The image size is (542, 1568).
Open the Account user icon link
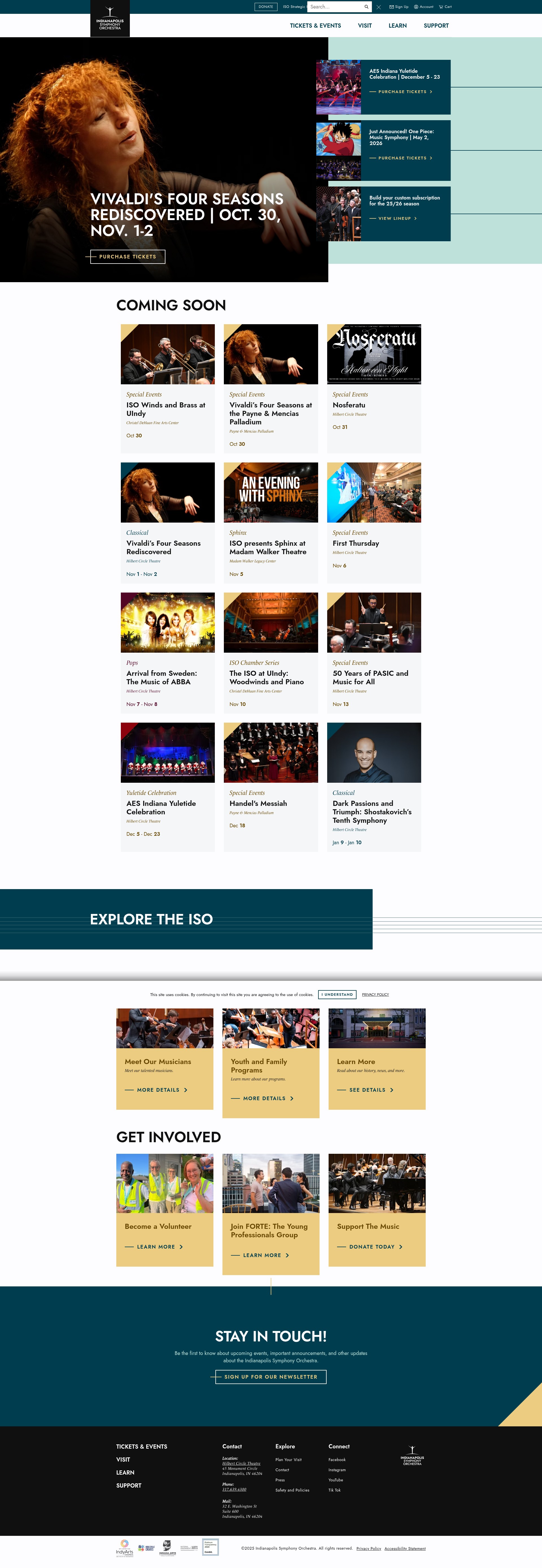coord(424,7)
